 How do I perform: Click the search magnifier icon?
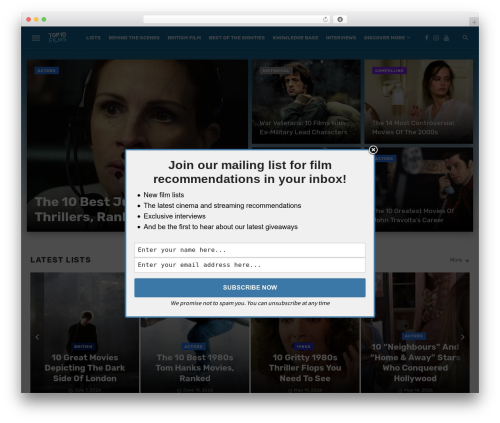coord(465,38)
